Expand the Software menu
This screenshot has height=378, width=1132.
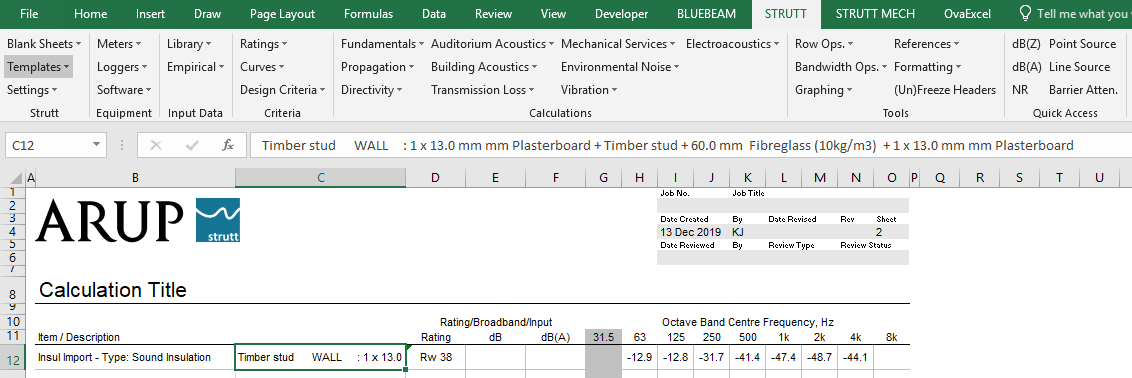point(124,90)
